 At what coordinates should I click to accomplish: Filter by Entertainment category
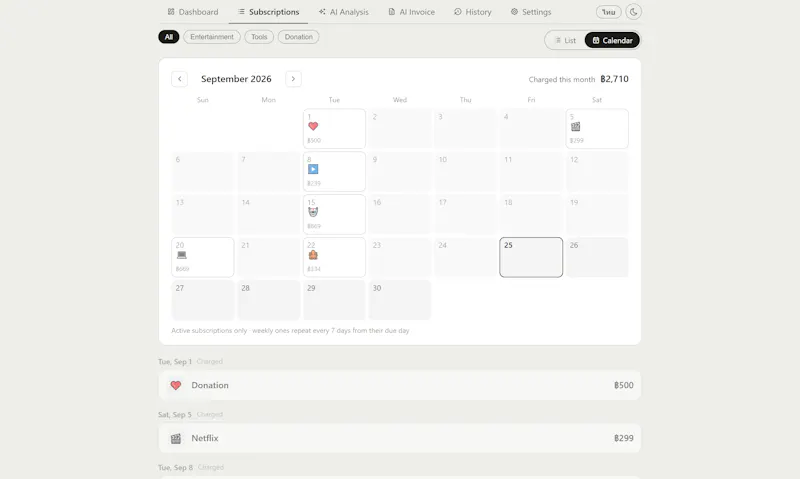tap(212, 37)
